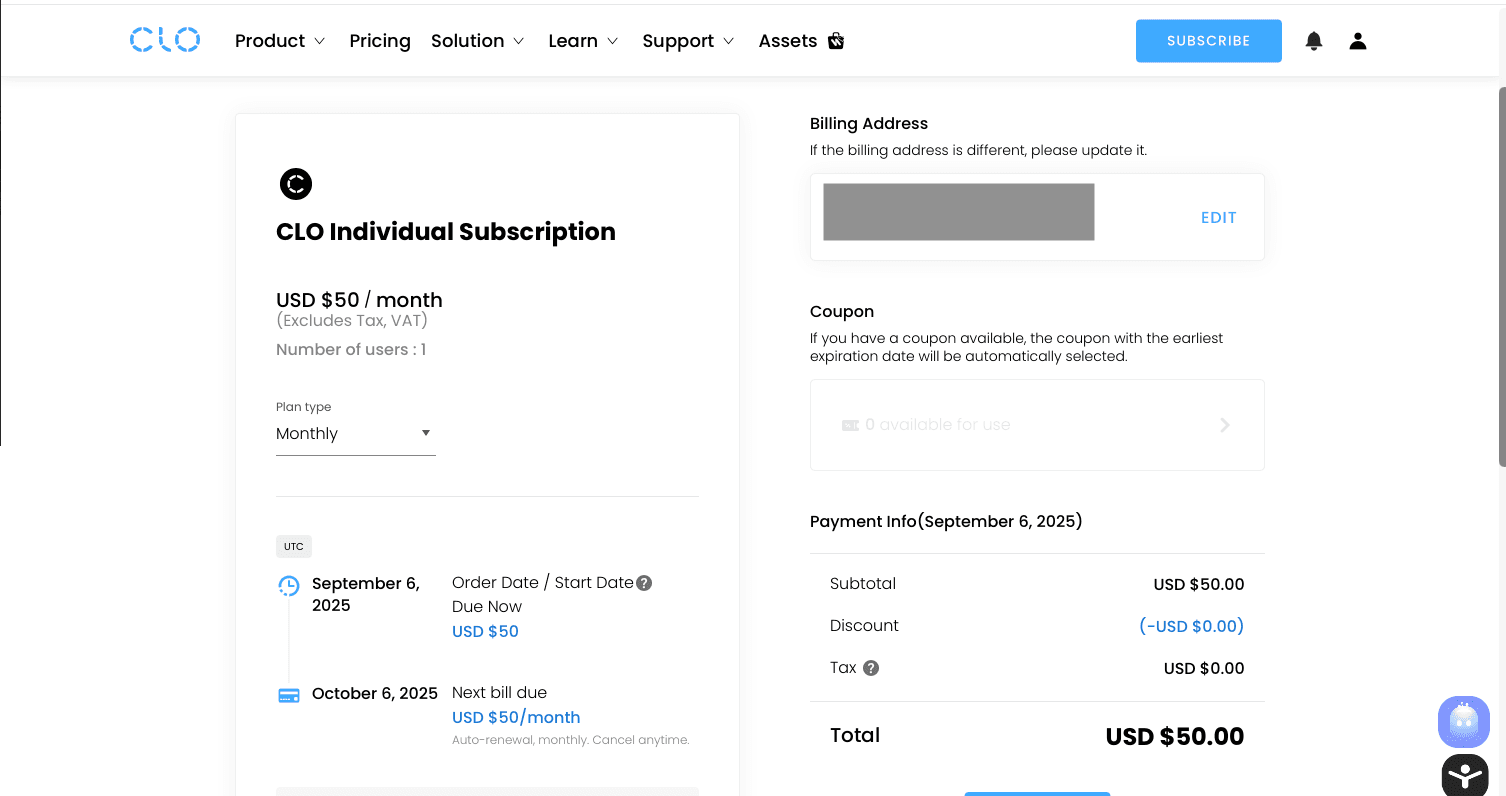
Task: Open the accessibility widget
Action: point(1464,776)
